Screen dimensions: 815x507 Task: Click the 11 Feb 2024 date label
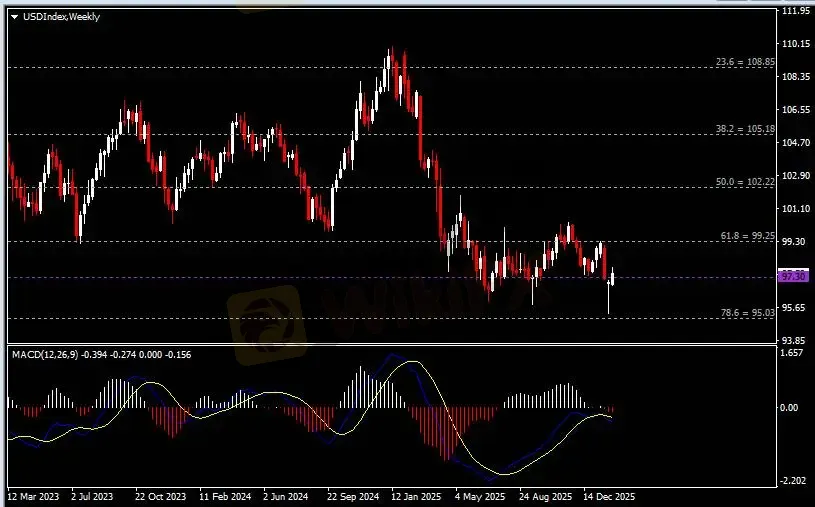[x=225, y=497]
